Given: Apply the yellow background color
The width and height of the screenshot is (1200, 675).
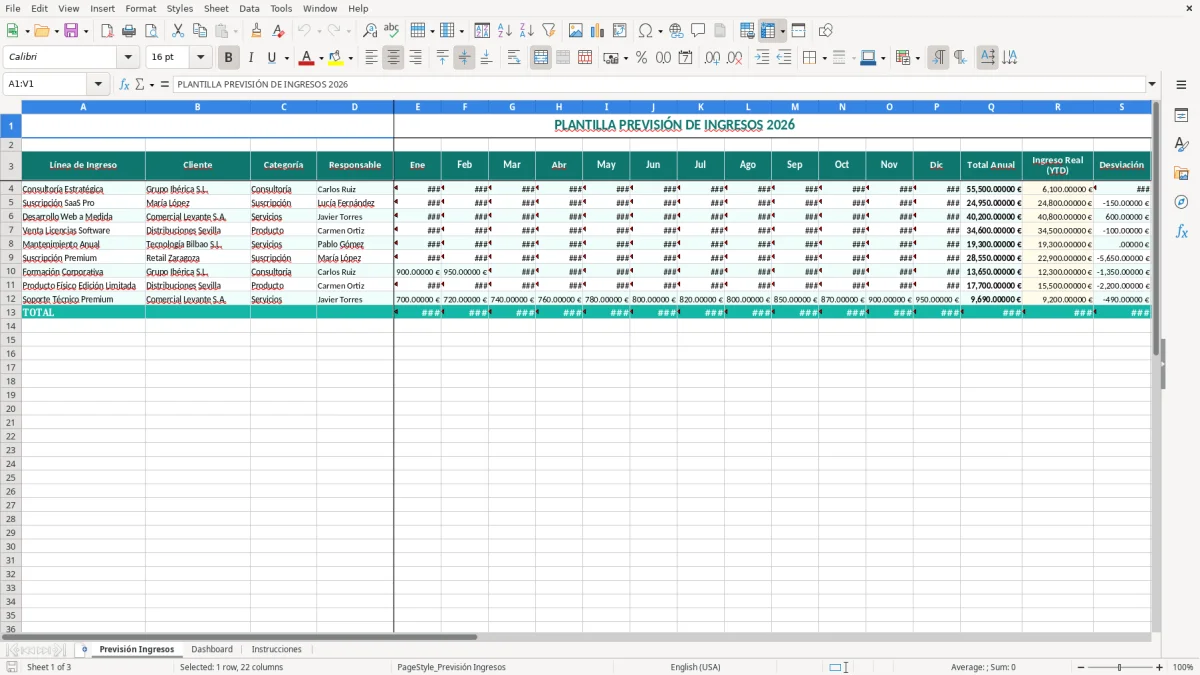Looking at the screenshot, I should tap(336, 58).
